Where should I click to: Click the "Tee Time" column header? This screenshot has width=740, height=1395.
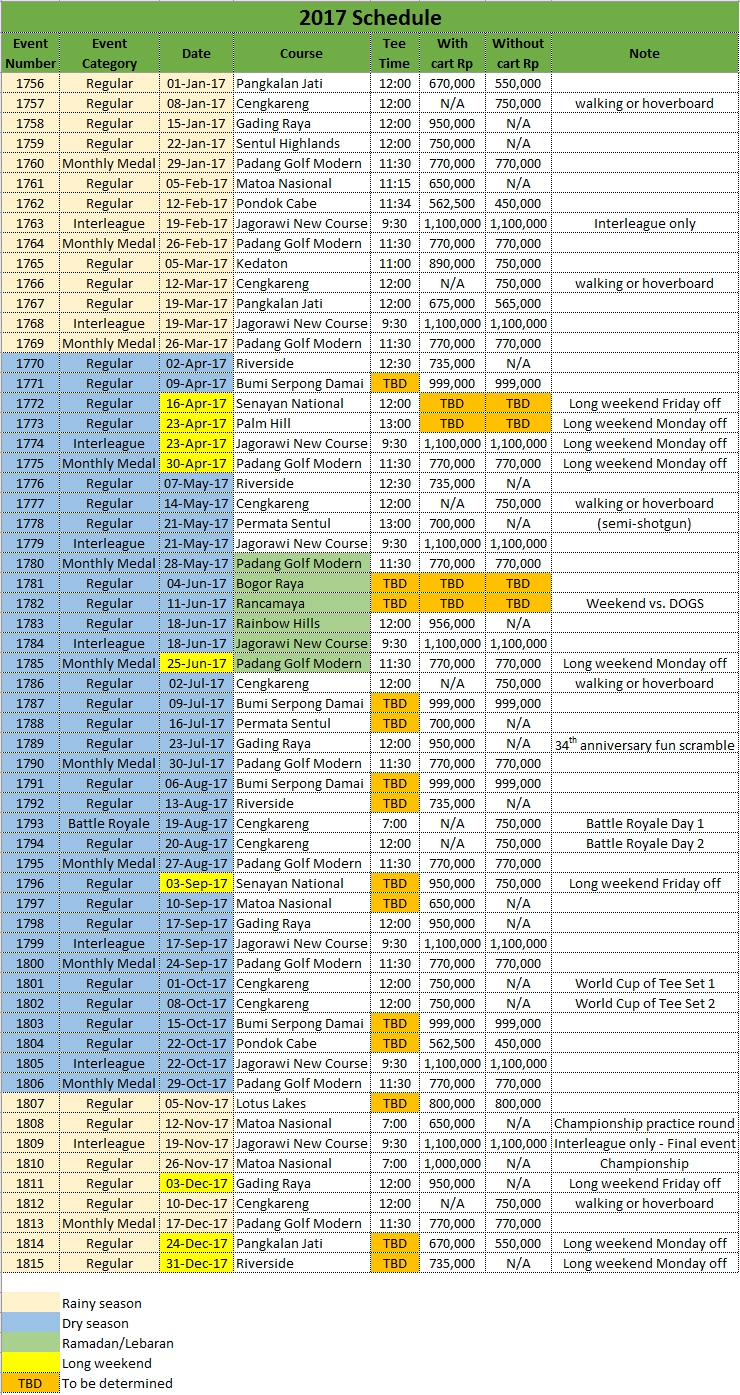[x=395, y=53]
